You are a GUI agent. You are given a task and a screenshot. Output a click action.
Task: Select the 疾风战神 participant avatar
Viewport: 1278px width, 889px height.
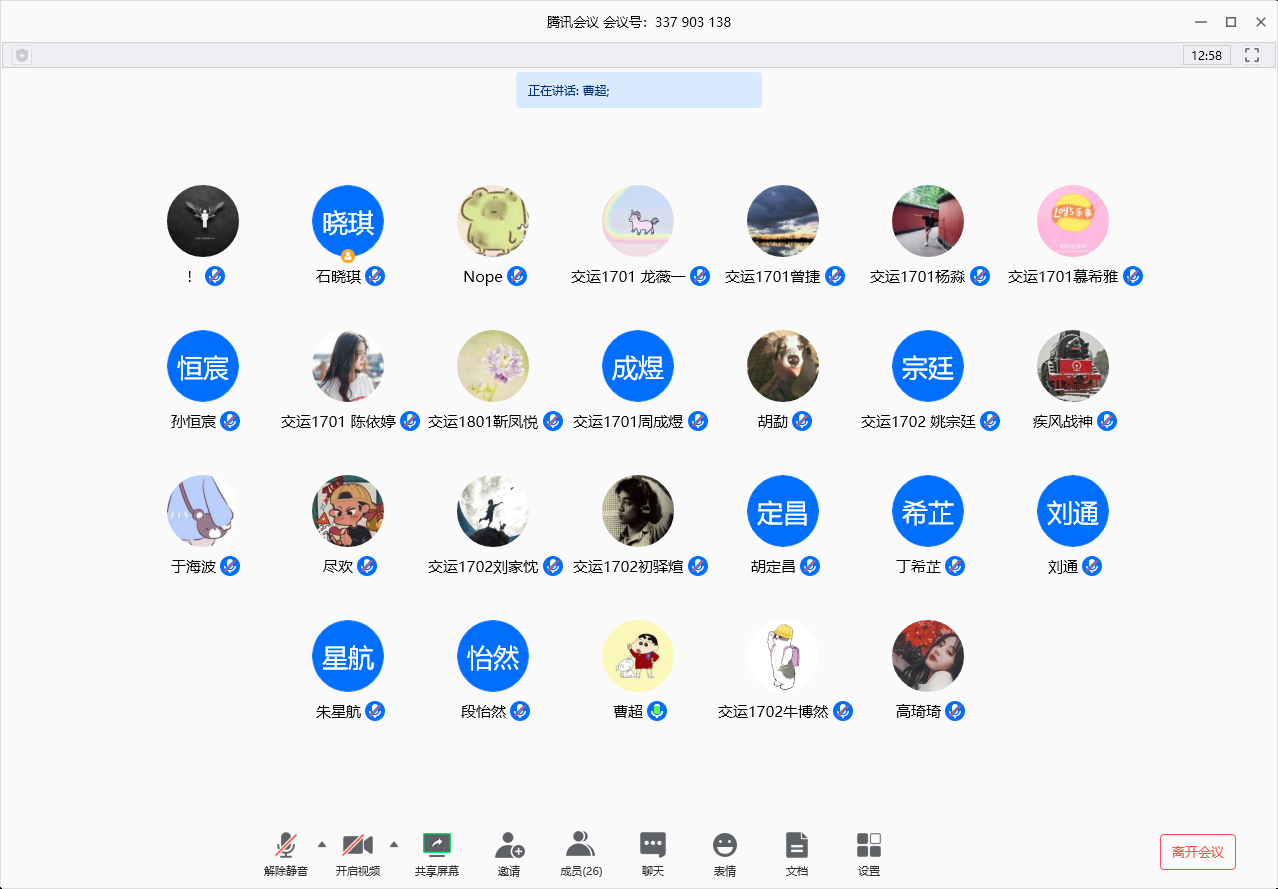tap(1073, 366)
